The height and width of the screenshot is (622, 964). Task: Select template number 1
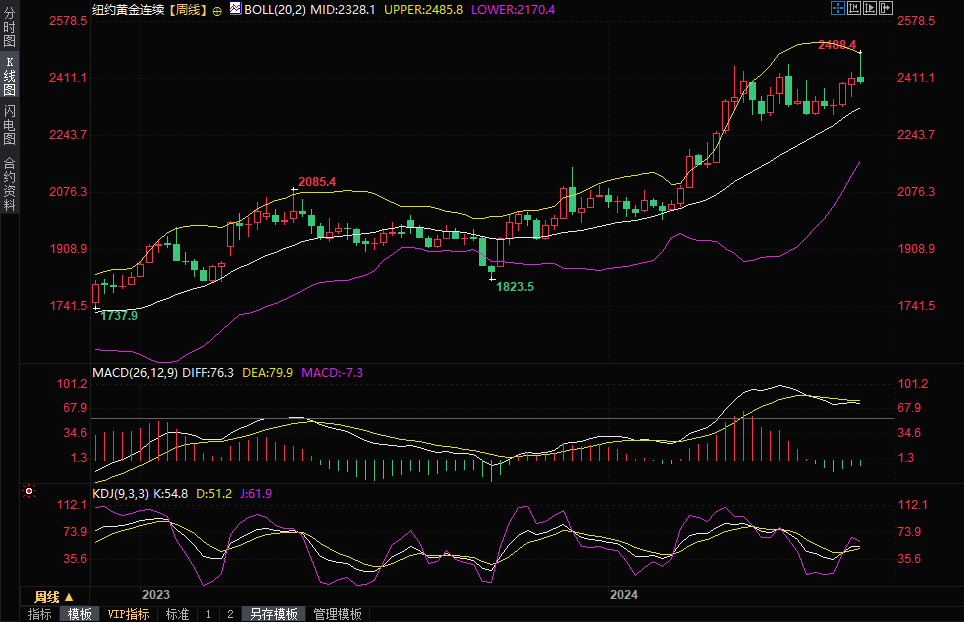tap(208, 614)
